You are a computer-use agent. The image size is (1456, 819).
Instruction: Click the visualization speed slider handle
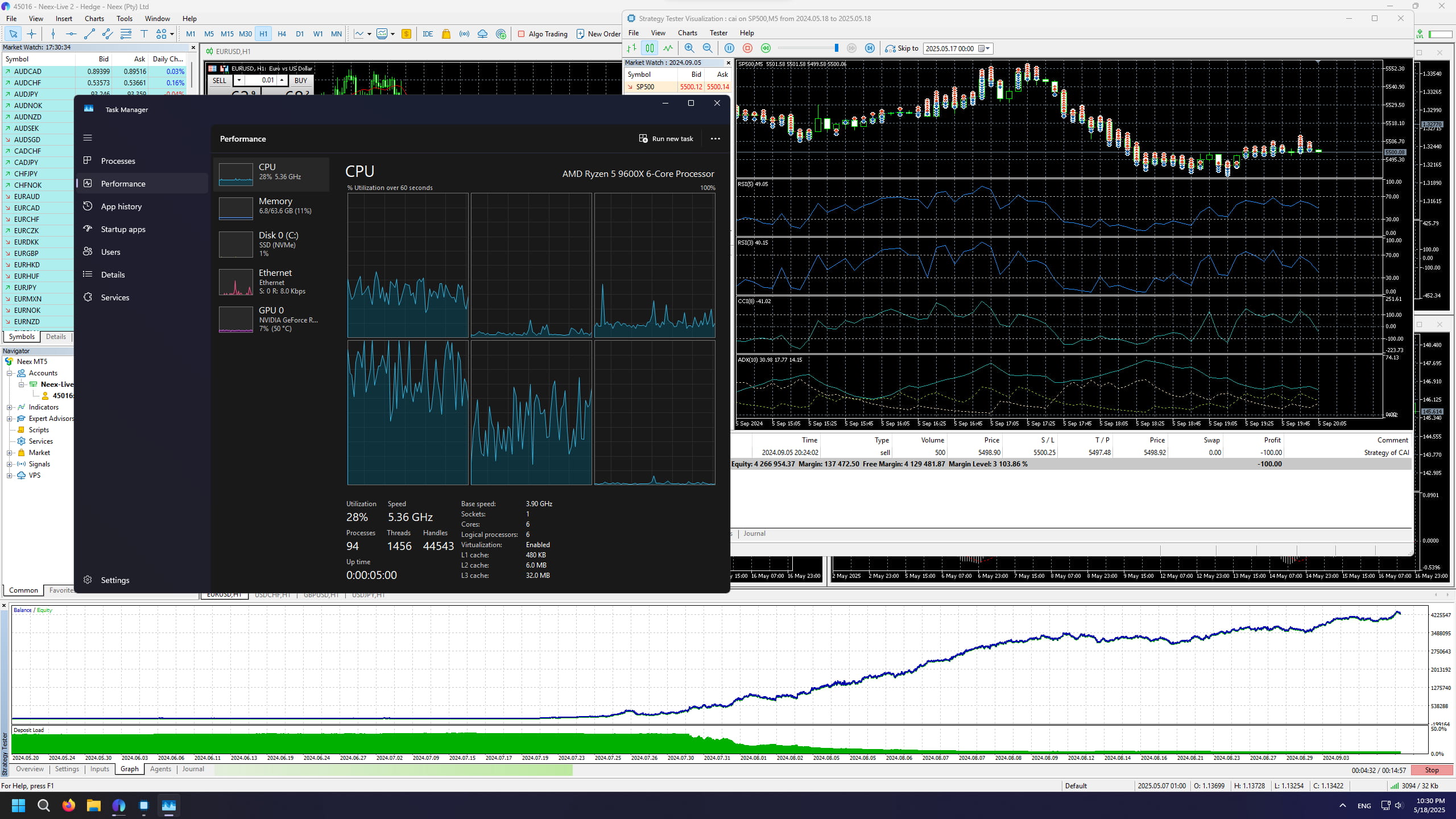pyautogui.click(x=836, y=48)
